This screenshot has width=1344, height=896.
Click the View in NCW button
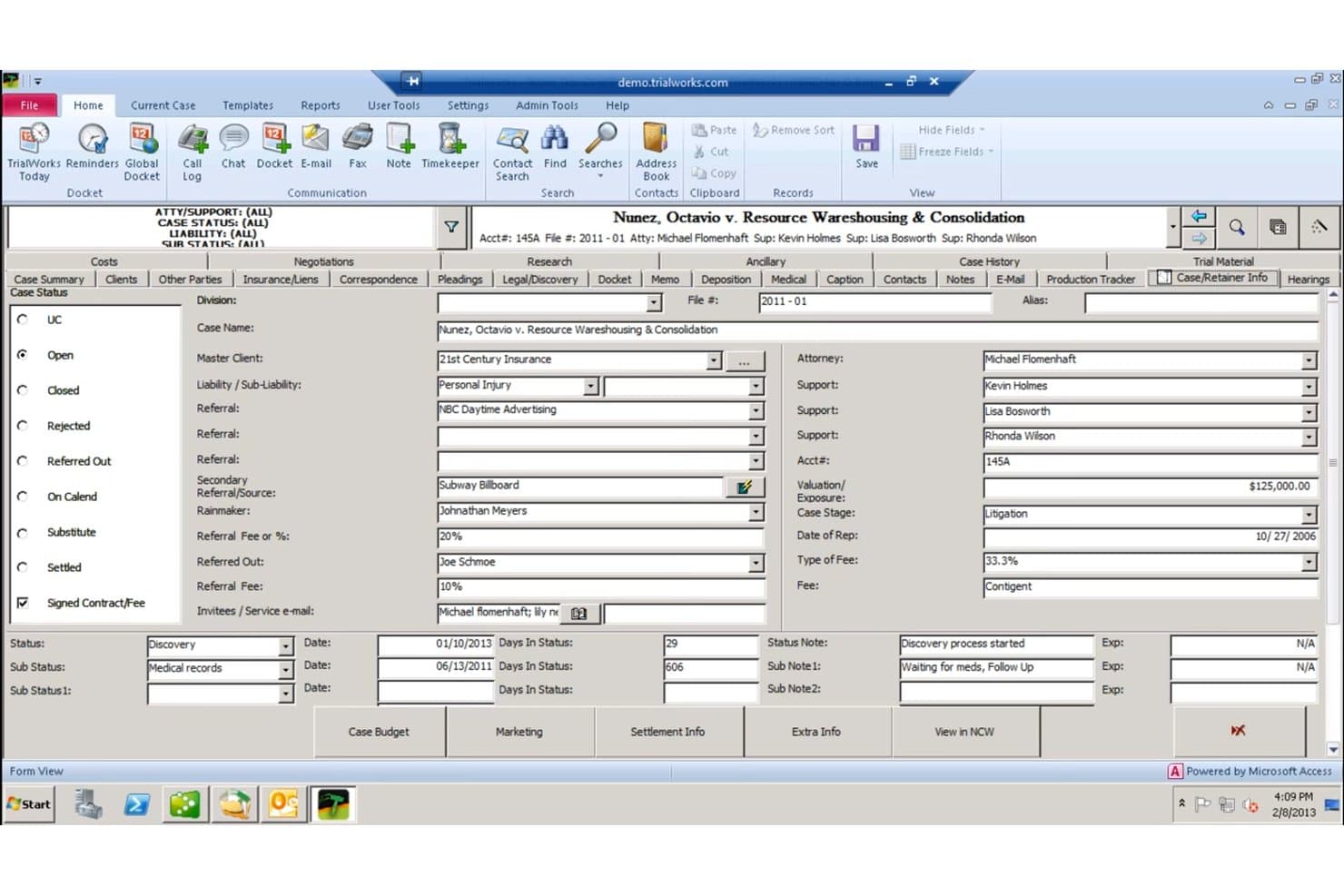click(x=964, y=732)
